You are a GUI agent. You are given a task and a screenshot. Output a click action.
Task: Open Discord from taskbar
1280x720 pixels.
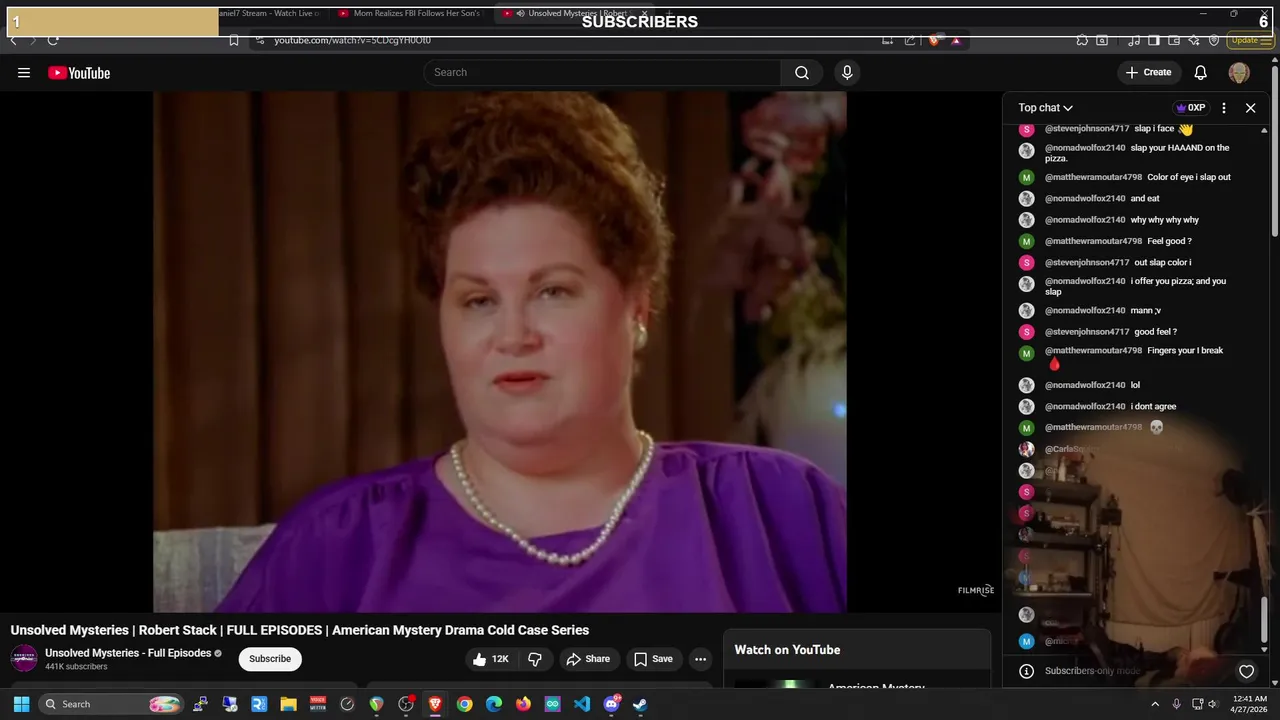[x=611, y=704]
